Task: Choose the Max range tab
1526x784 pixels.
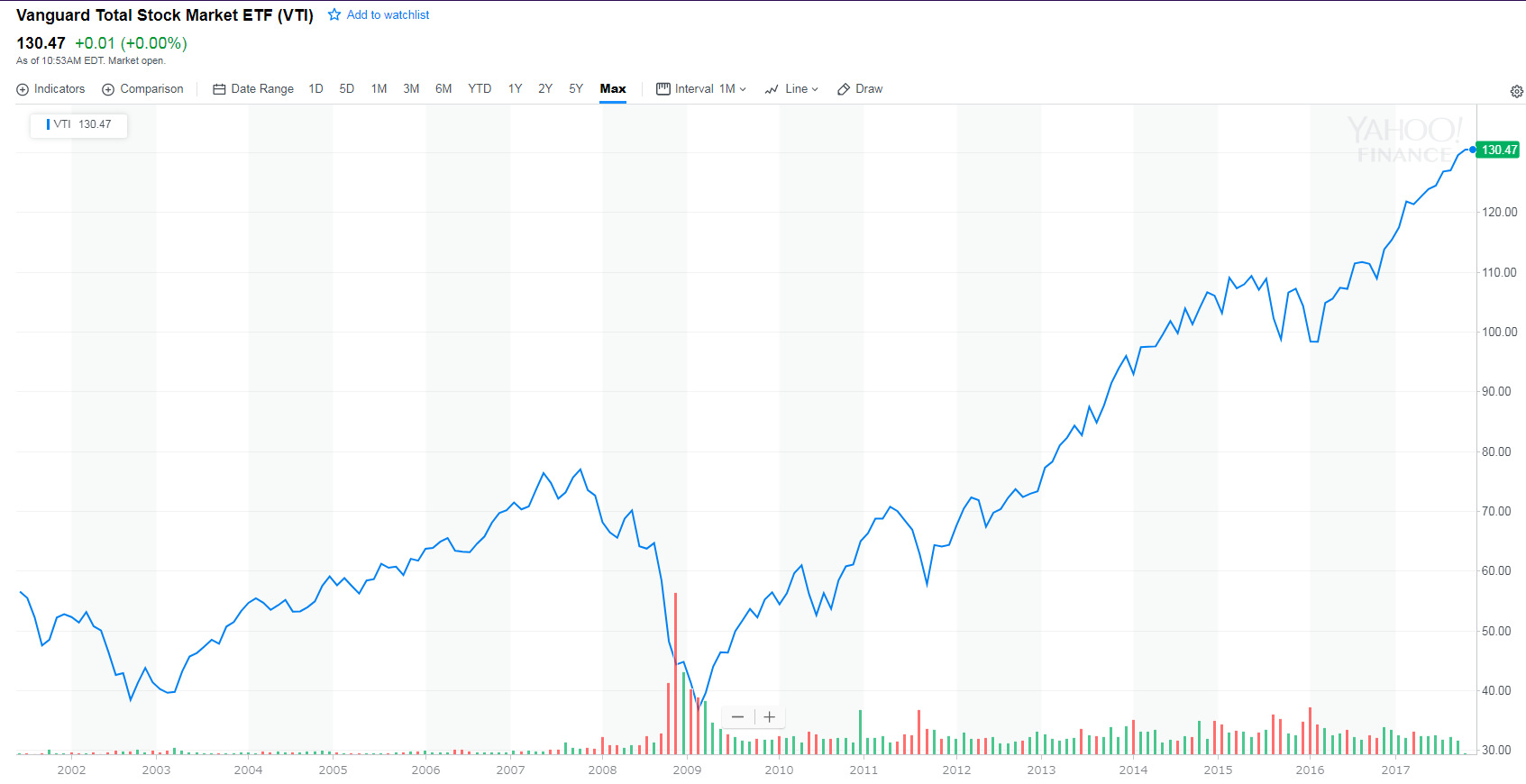Action: pyautogui.click(x=613, y=89)
